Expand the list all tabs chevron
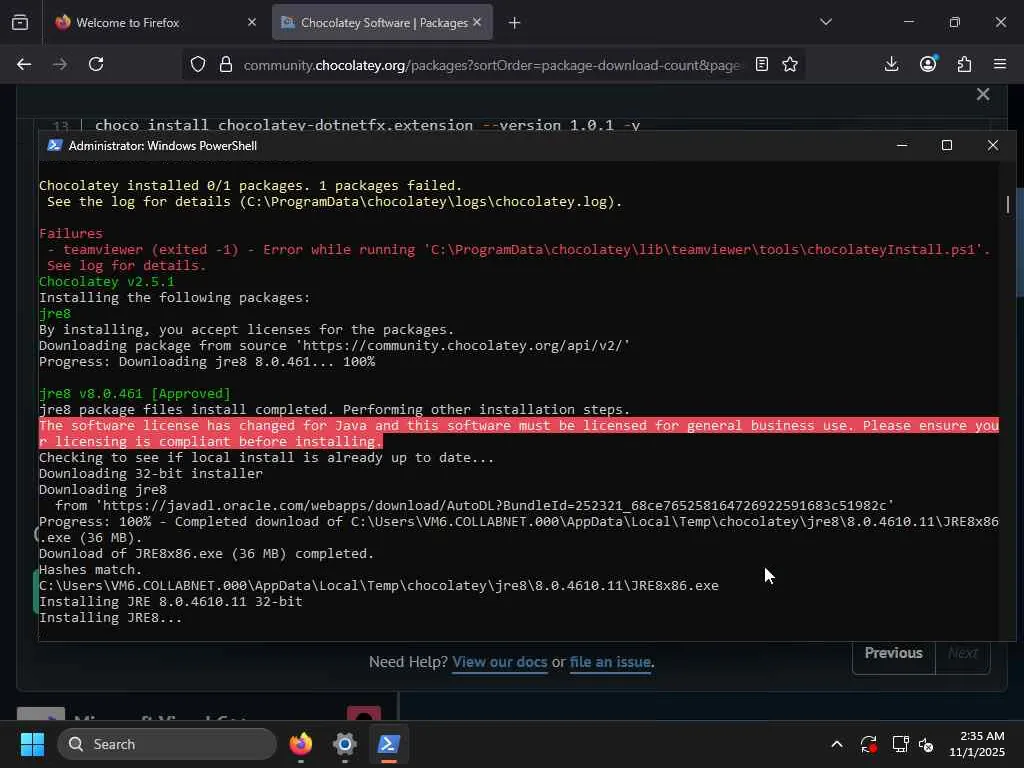Viewport: 1024px width, 768px height. (826, 22)
